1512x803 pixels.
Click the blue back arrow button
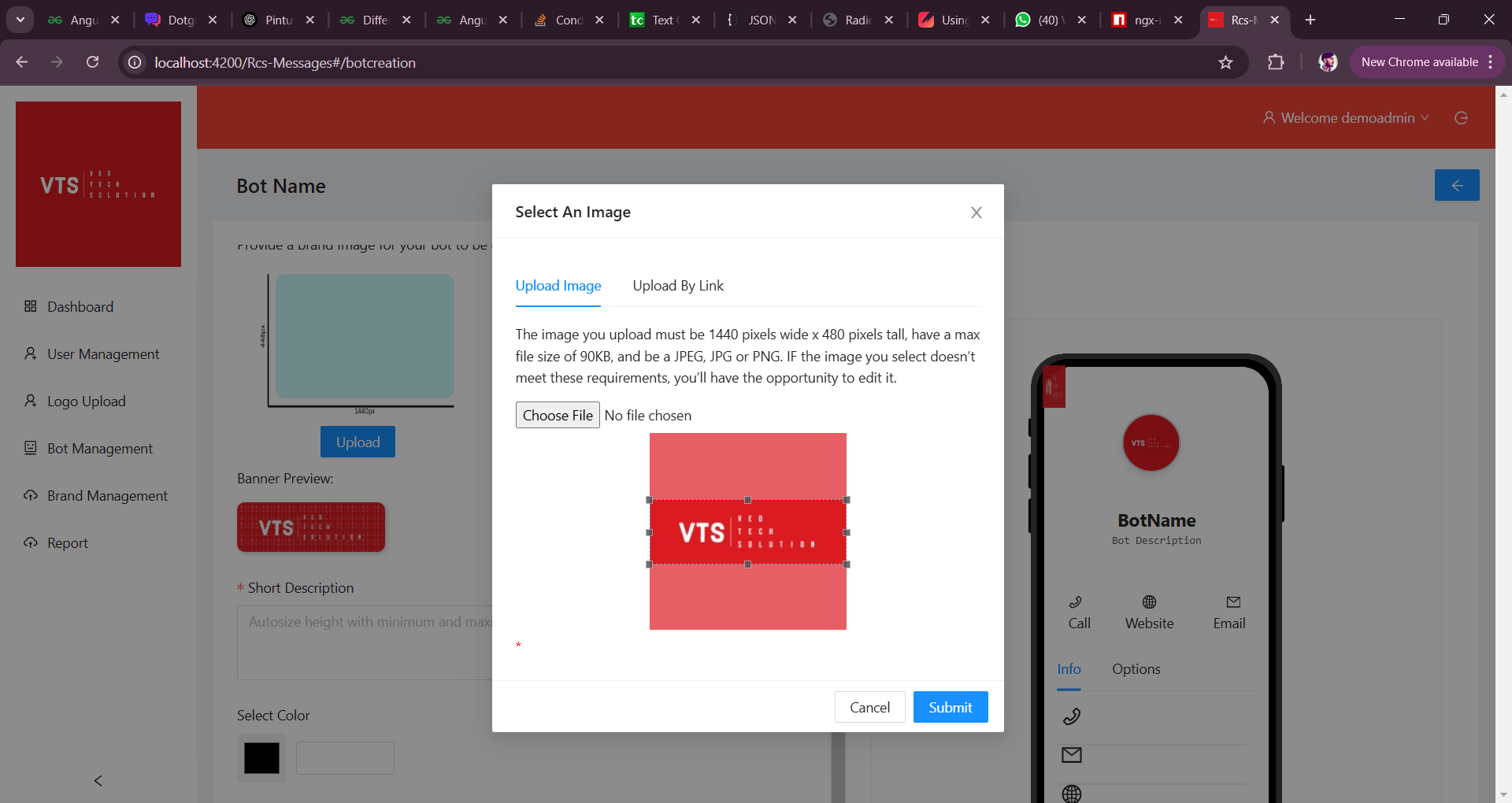(x=1456, y=185)
